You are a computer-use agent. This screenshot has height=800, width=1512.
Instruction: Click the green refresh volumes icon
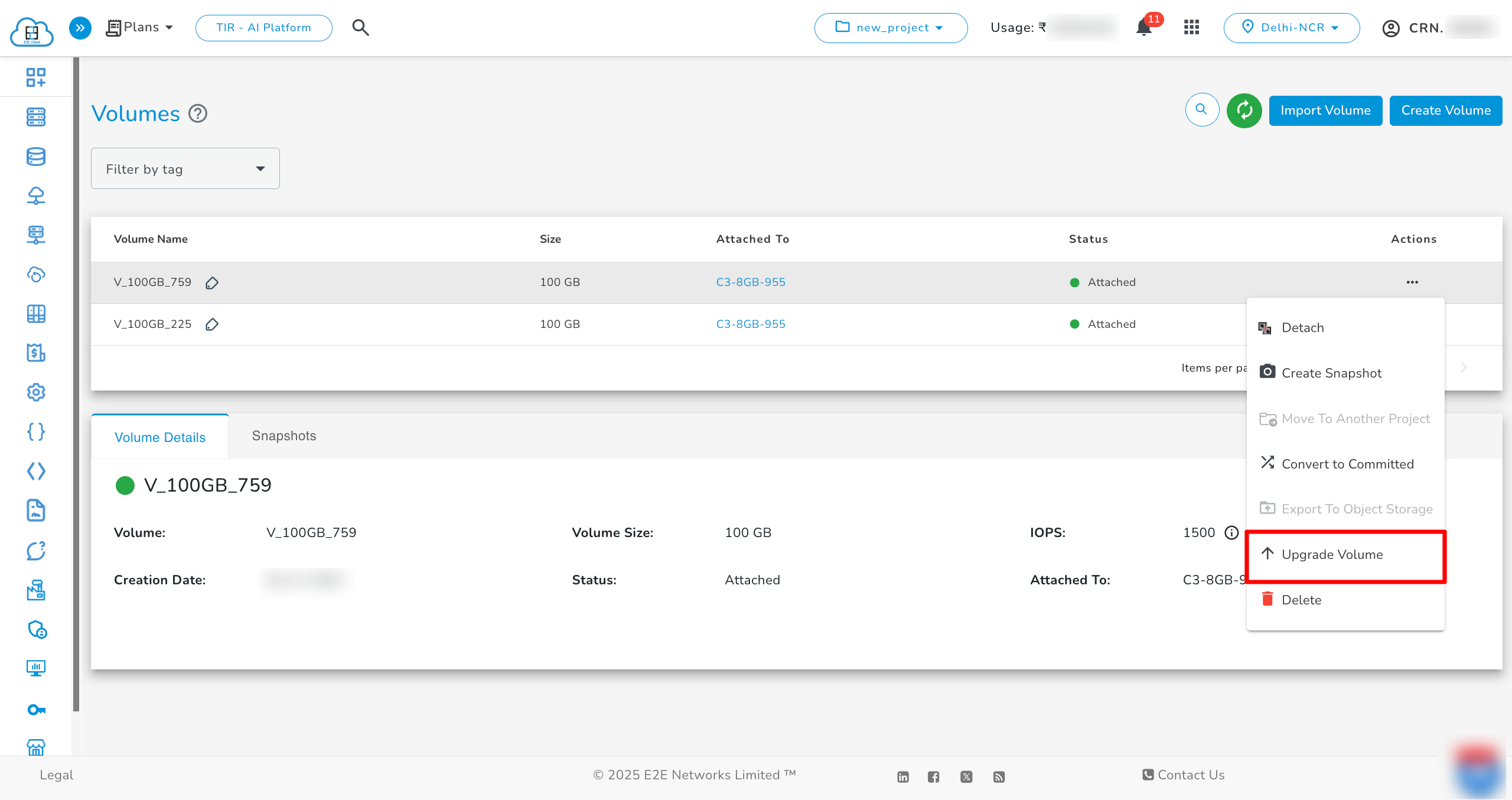pos(1244,110)
